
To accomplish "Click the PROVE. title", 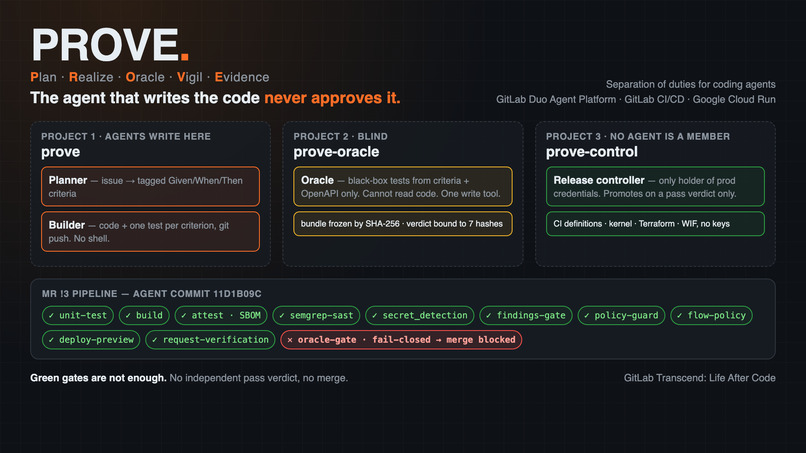I will (x=111, y=45).
